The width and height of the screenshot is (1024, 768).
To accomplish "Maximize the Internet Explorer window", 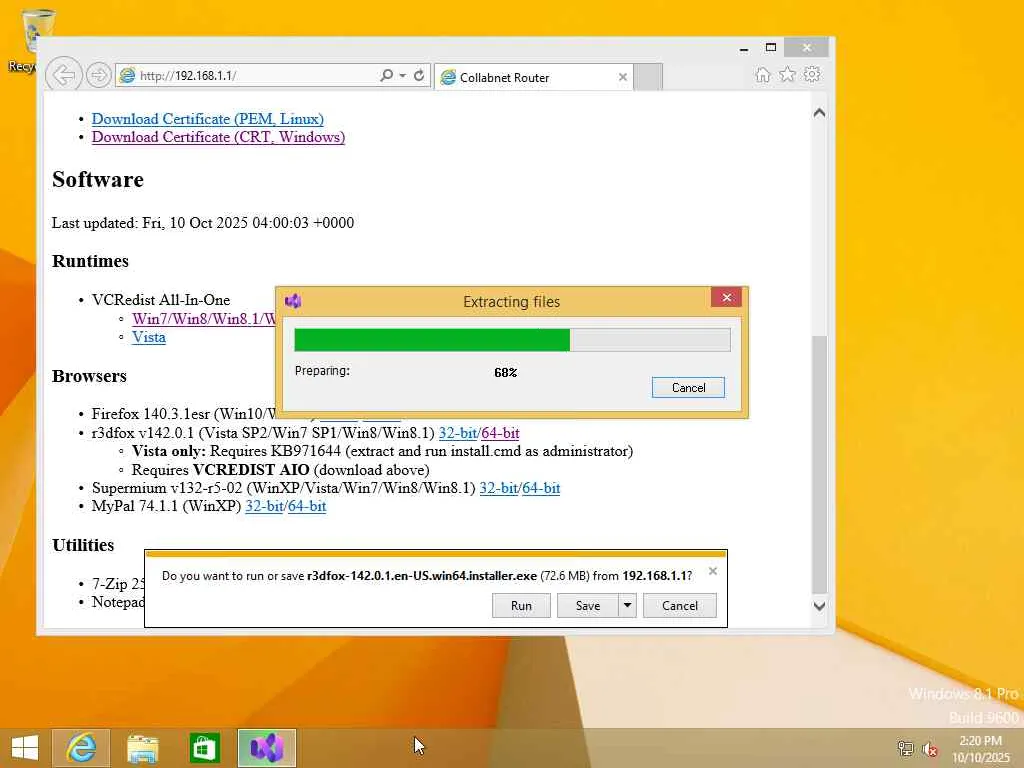I will click(x=771, y=48).
